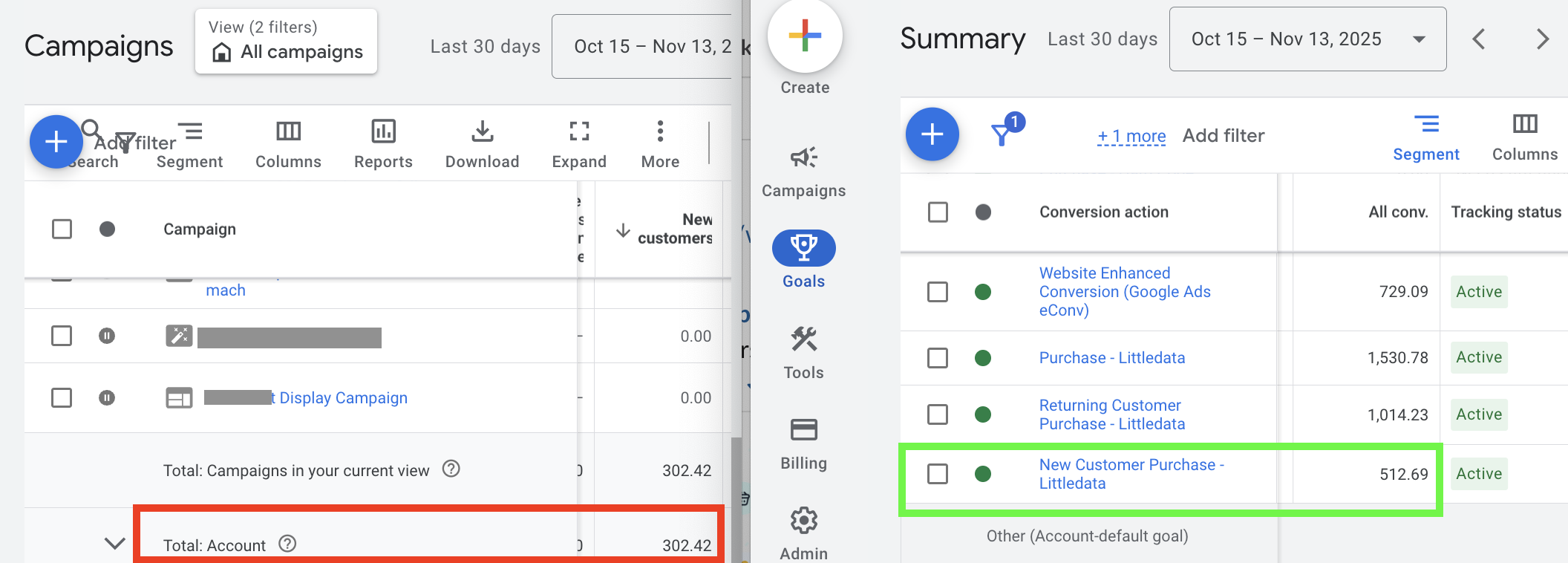1568x563 pixels.
Task: Click green status dot for Purchase - Littledata
Action: tap(983, 358)
